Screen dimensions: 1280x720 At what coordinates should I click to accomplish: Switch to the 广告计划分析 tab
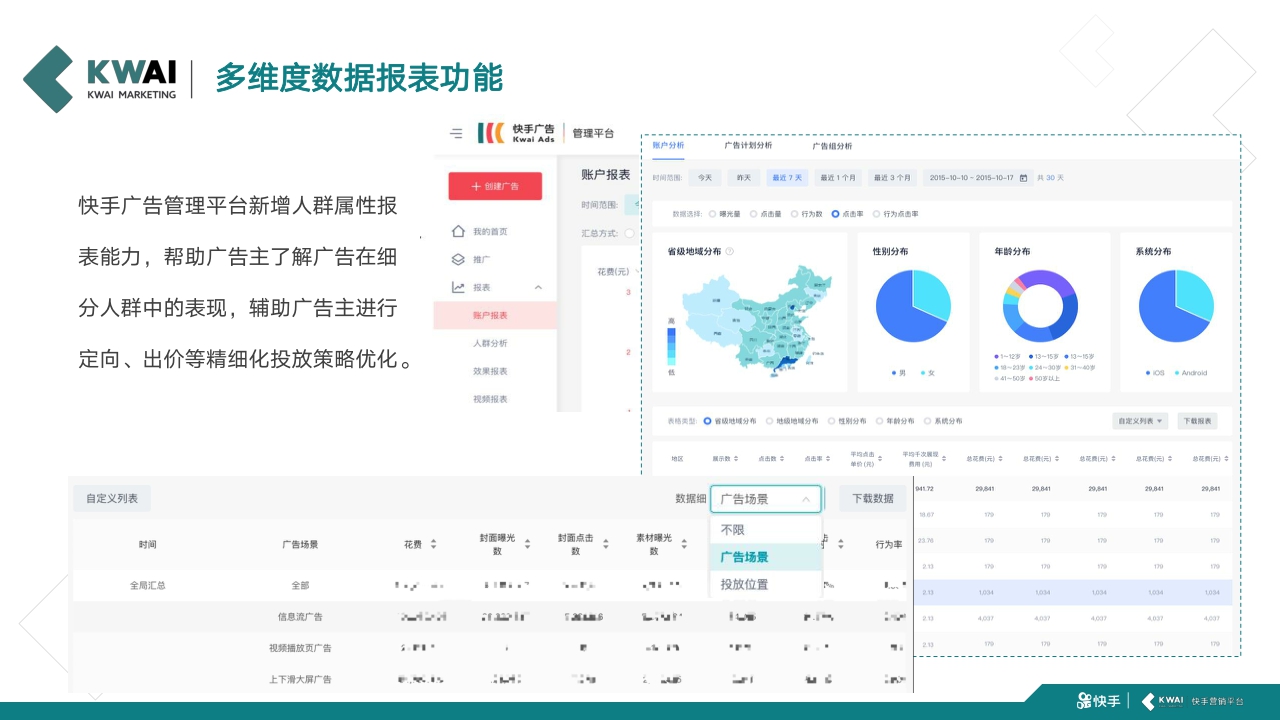pyautogui.click(x=748, y=145)
